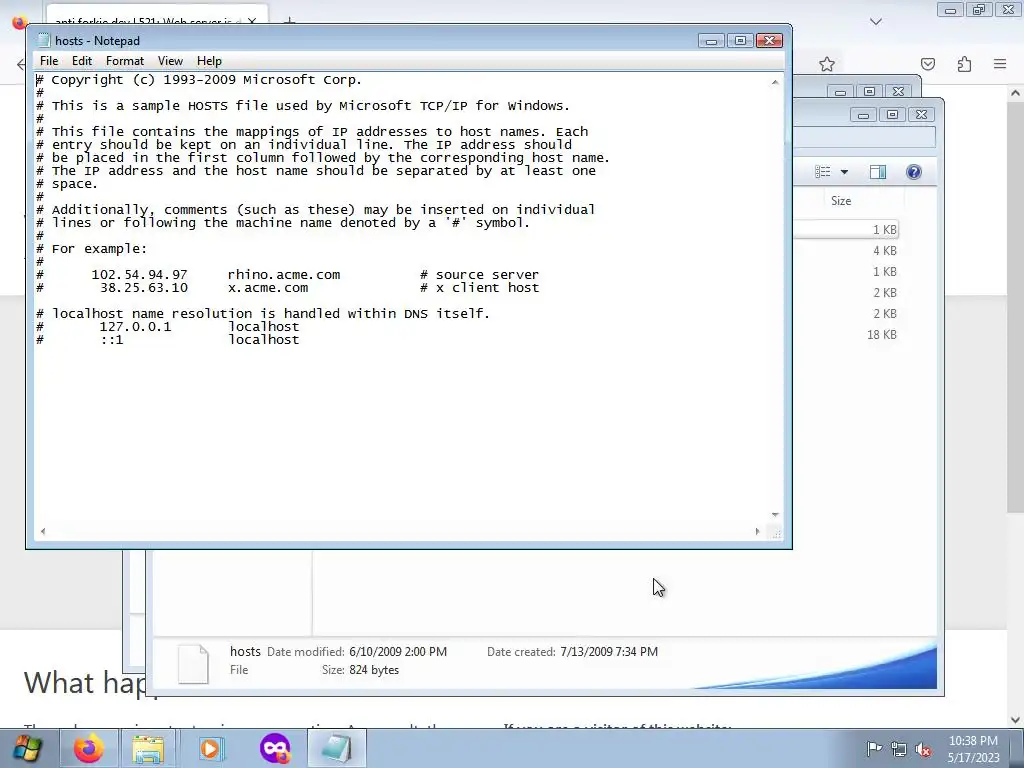Click Firefox page scrollbar up arrow
This screenshot has width=1024, height=768.
[1016, 93]
